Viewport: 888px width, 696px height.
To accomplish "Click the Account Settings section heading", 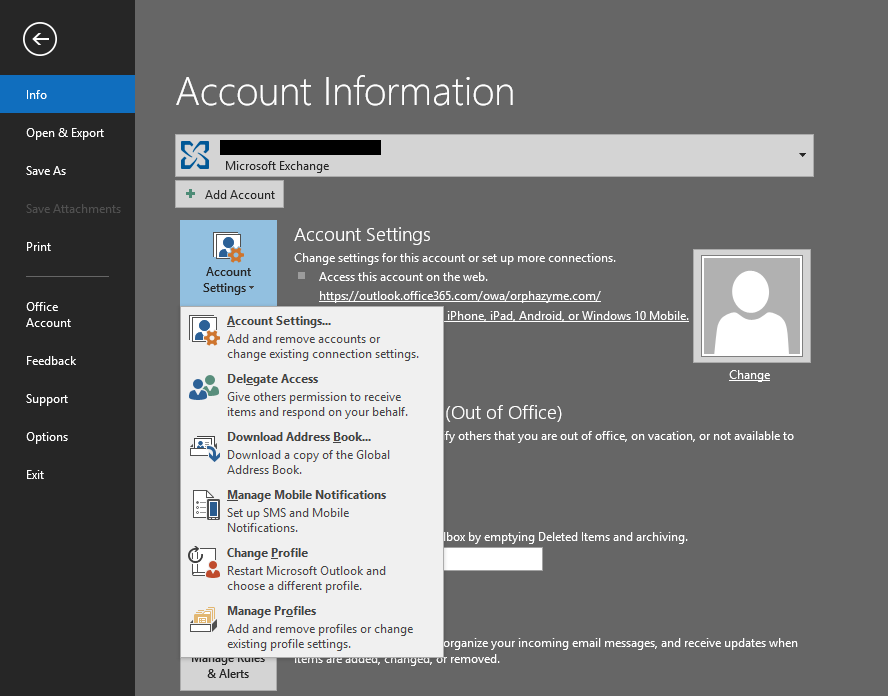I will 362,234.
